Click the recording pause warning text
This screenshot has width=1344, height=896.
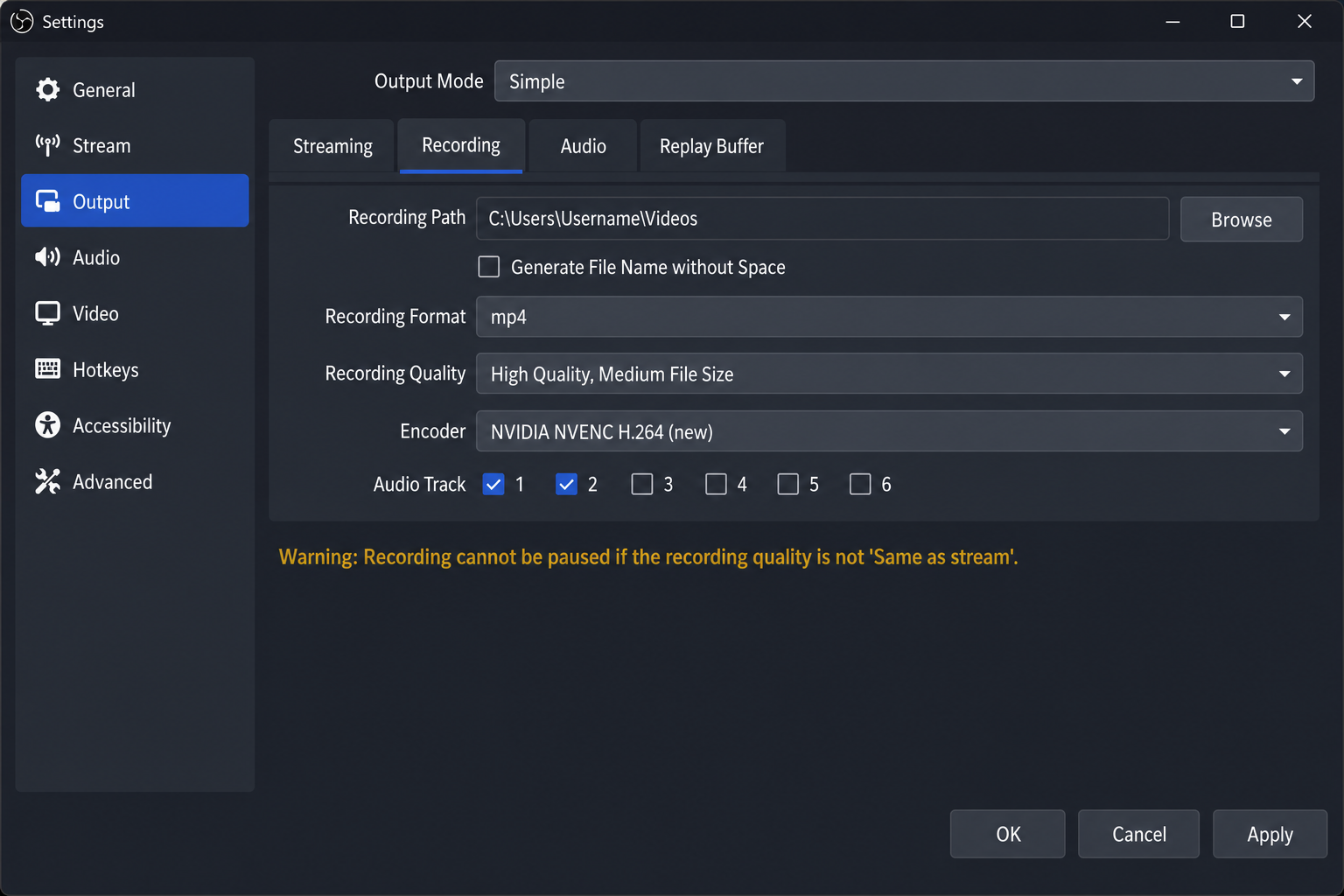(x=648, y=557)
